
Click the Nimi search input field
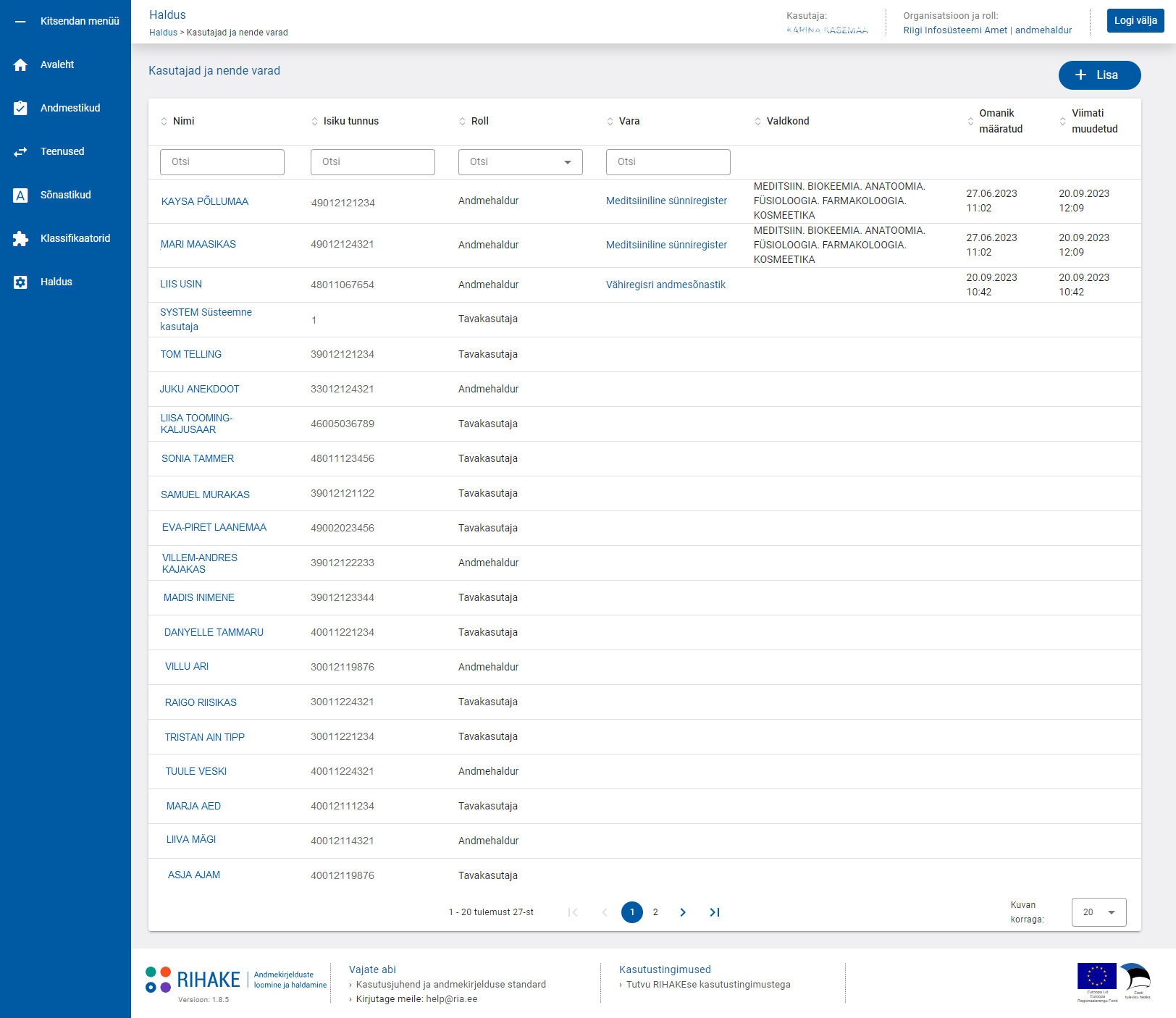pyautogui.click(x=222, y=162)
